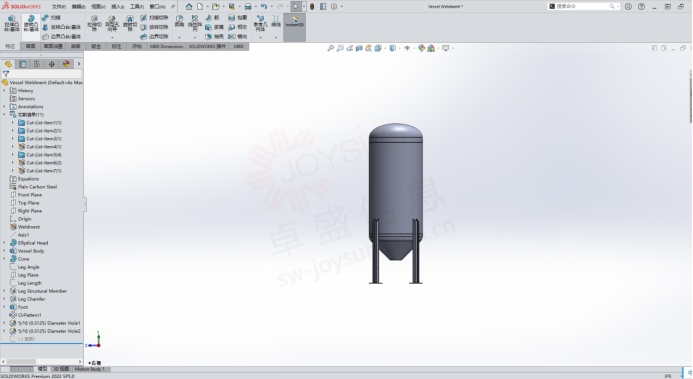Expand the Foot feature node
Image resolution: width=693 pixels, height=379 pixels.
5,307
